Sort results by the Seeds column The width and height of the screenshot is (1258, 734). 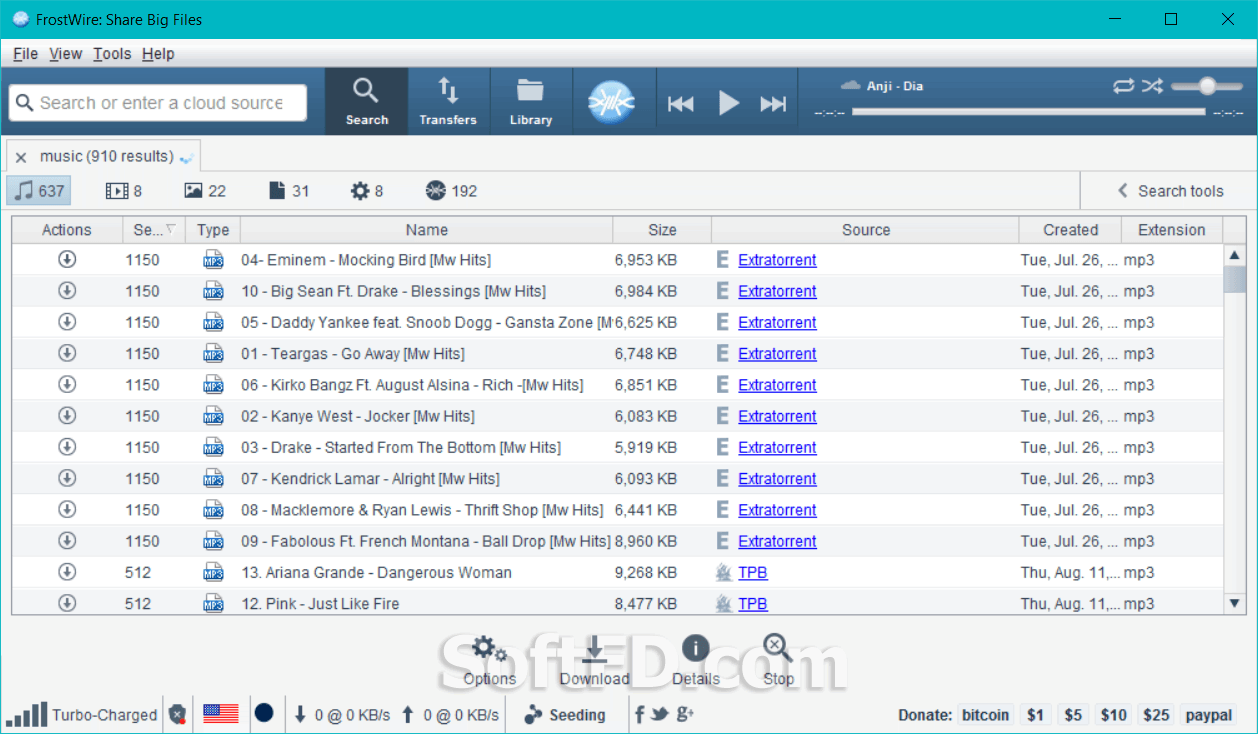pos(154,230)
